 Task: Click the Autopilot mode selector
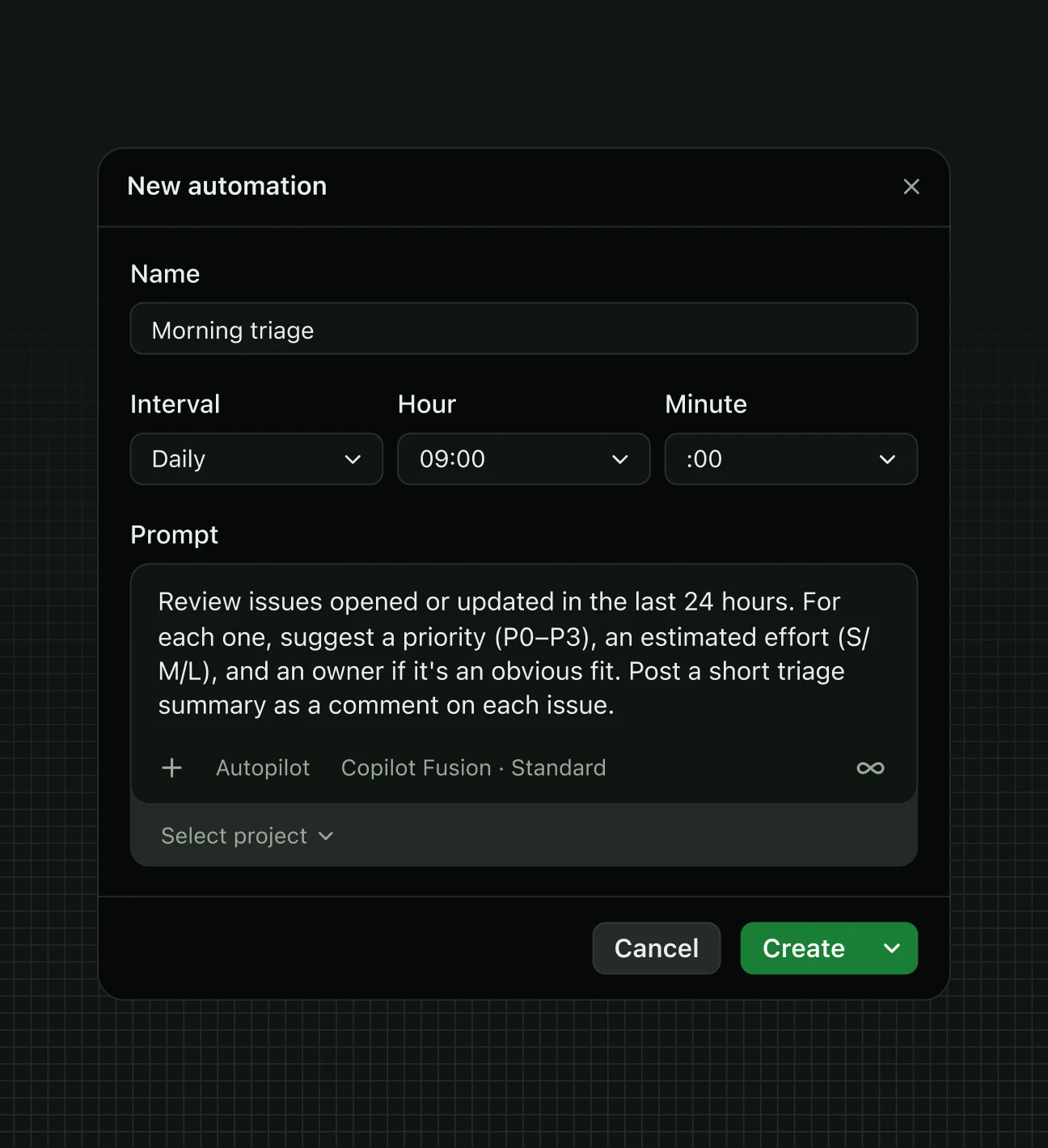coord(263,768)
